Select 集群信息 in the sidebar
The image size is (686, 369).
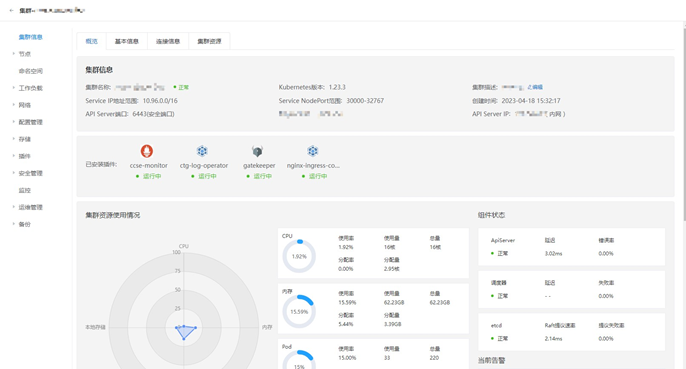click(x=31, y=37)
